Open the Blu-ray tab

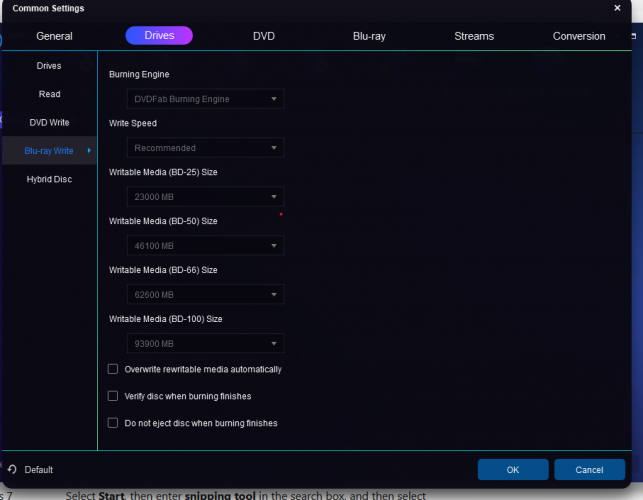[369, 36]
